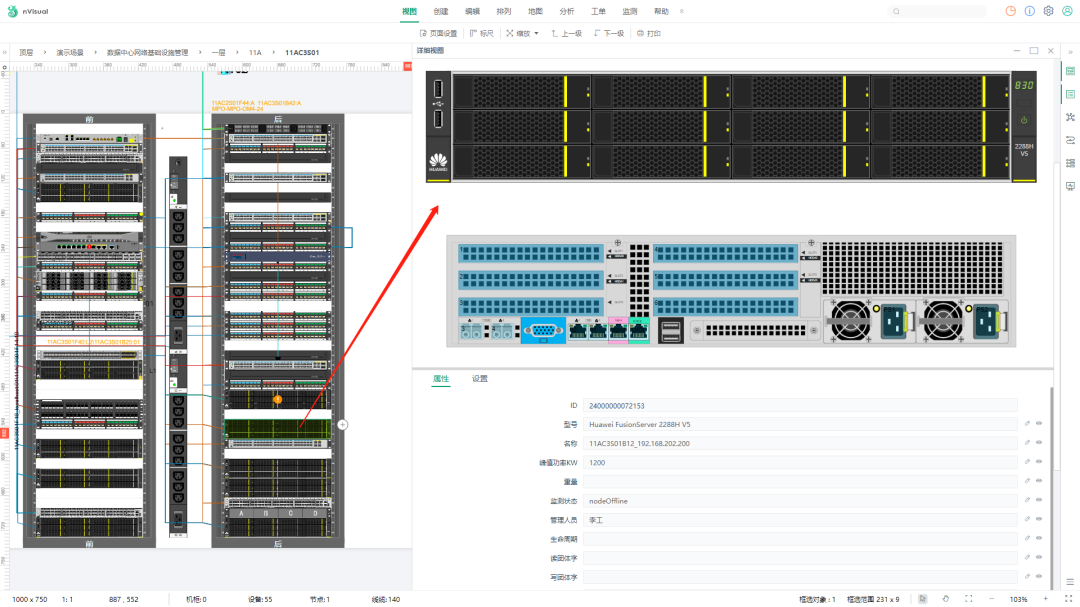The height and width of the screenshot is (607, 1080).
Task: Toggle visibility eye for 读团体字 row
Action: pos(1039,557)
